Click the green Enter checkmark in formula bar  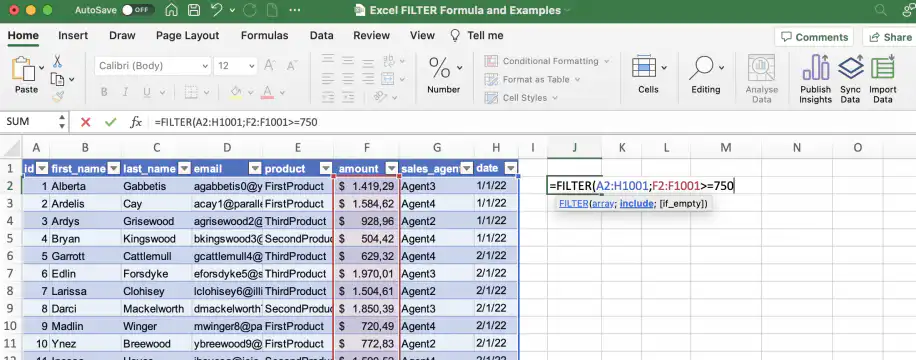[110, 122]
